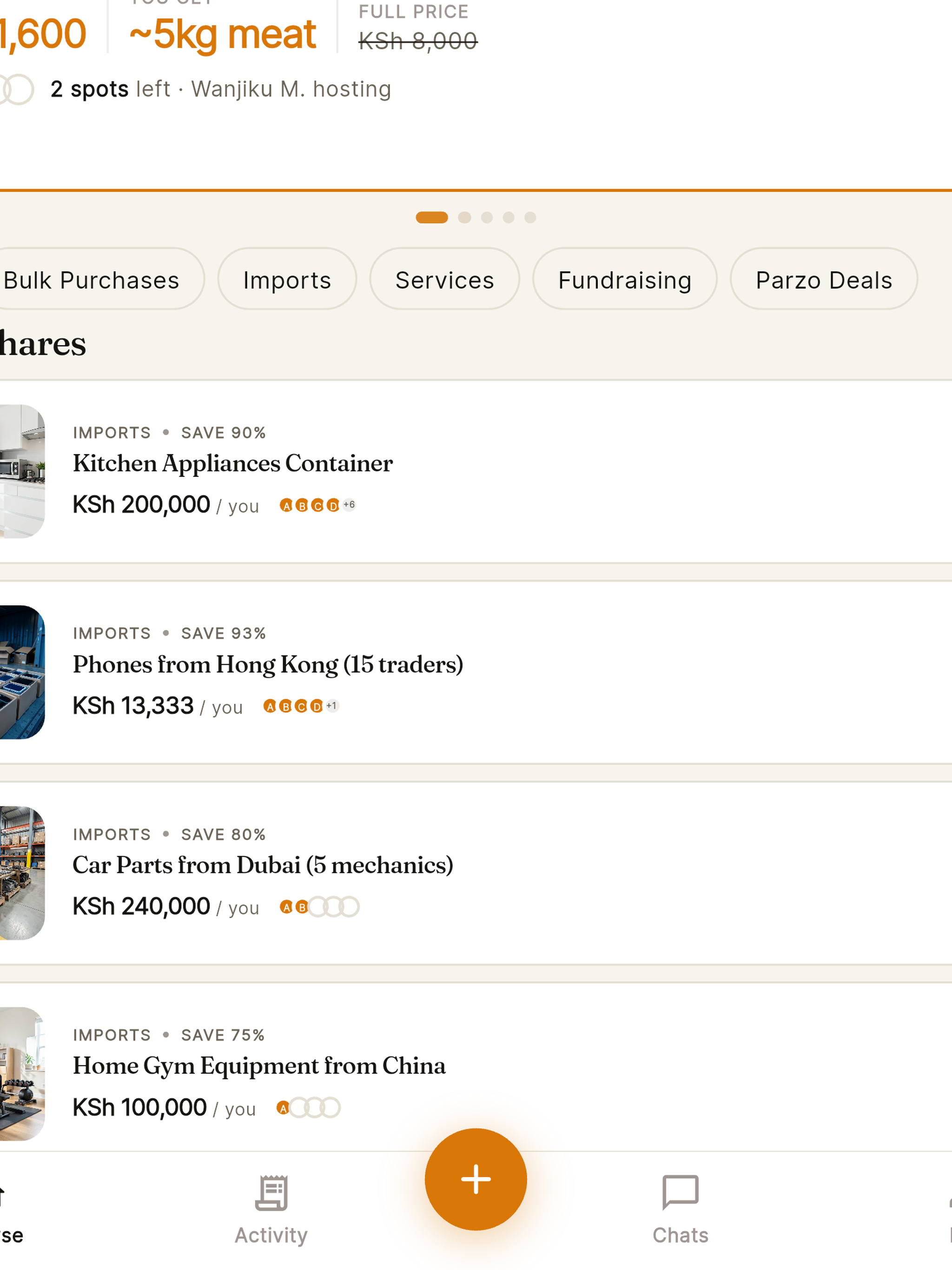Go to fourth carousel page dot
The height and width of the screenshot is (1270, 952).
[509, 217]
